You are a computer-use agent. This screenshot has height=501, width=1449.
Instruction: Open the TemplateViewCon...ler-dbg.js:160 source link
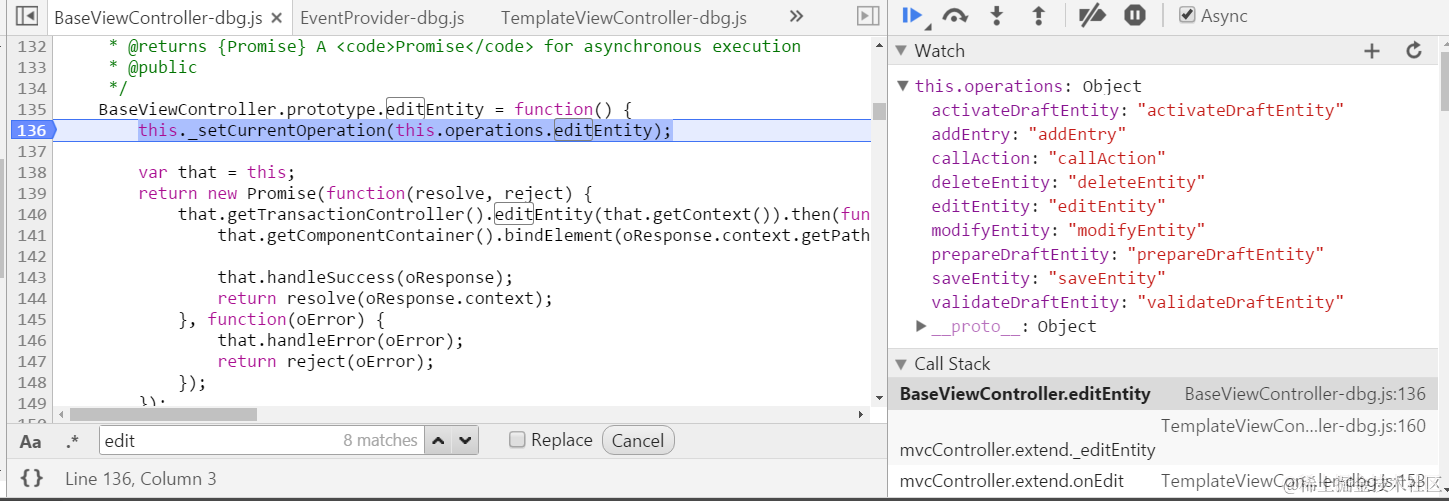tap(1293, 426)
